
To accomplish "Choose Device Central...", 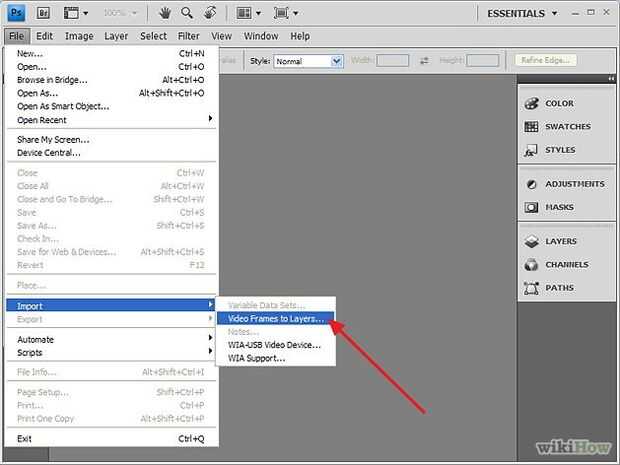I will point(111,153).
